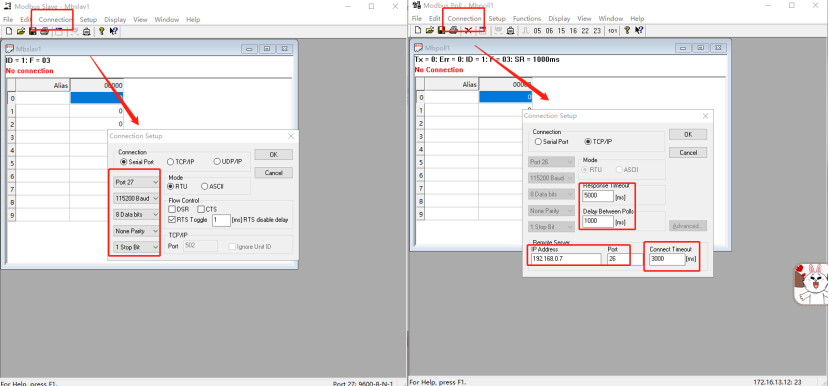
Task: Uncheck the RTS Toggle checkbox
Action: (172, 219)
